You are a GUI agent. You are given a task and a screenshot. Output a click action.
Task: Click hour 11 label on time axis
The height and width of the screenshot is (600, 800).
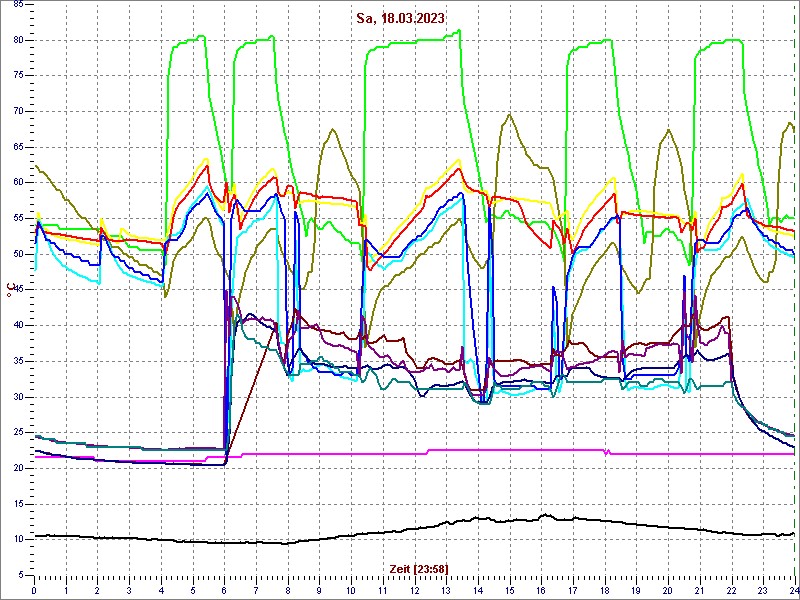pos(383,590)
